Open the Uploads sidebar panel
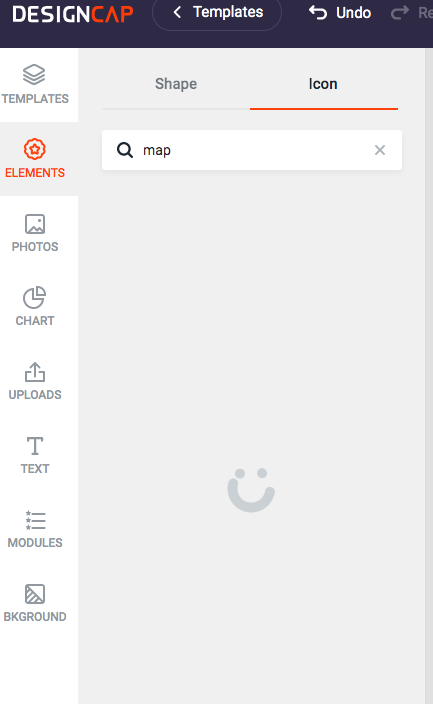The height and width of the screenshot is (704, 433). coord(35,381)
